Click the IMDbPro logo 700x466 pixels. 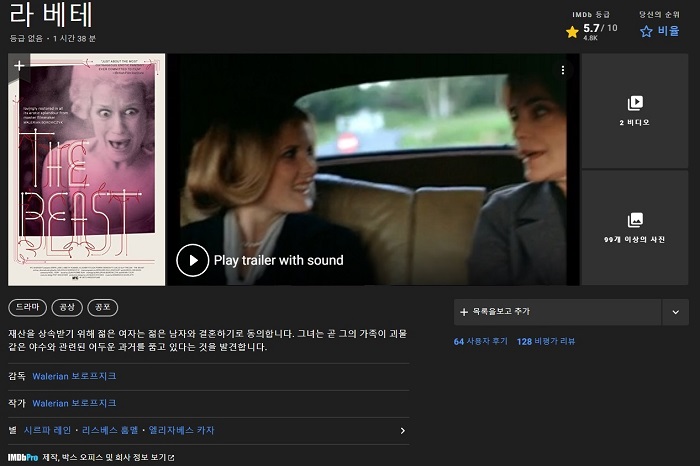(x=23, y=457)
